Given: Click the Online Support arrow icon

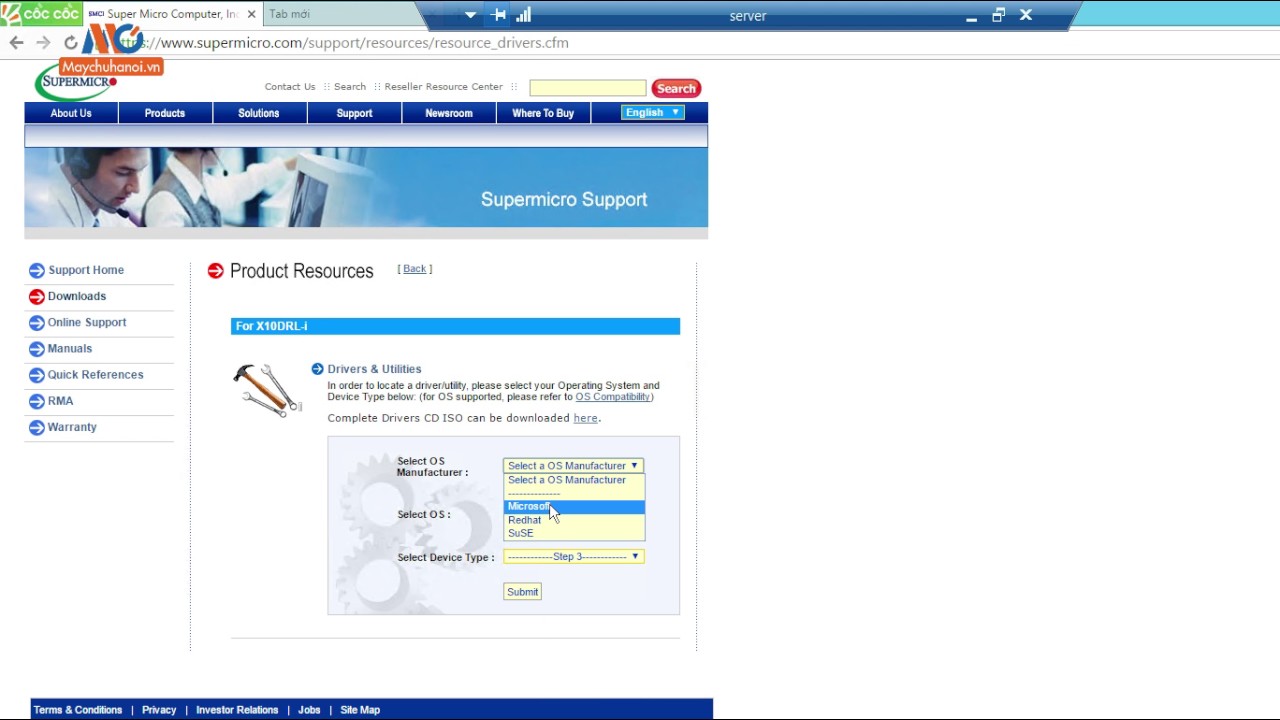Looking at the screenshot, I should [x=37, y=322].
